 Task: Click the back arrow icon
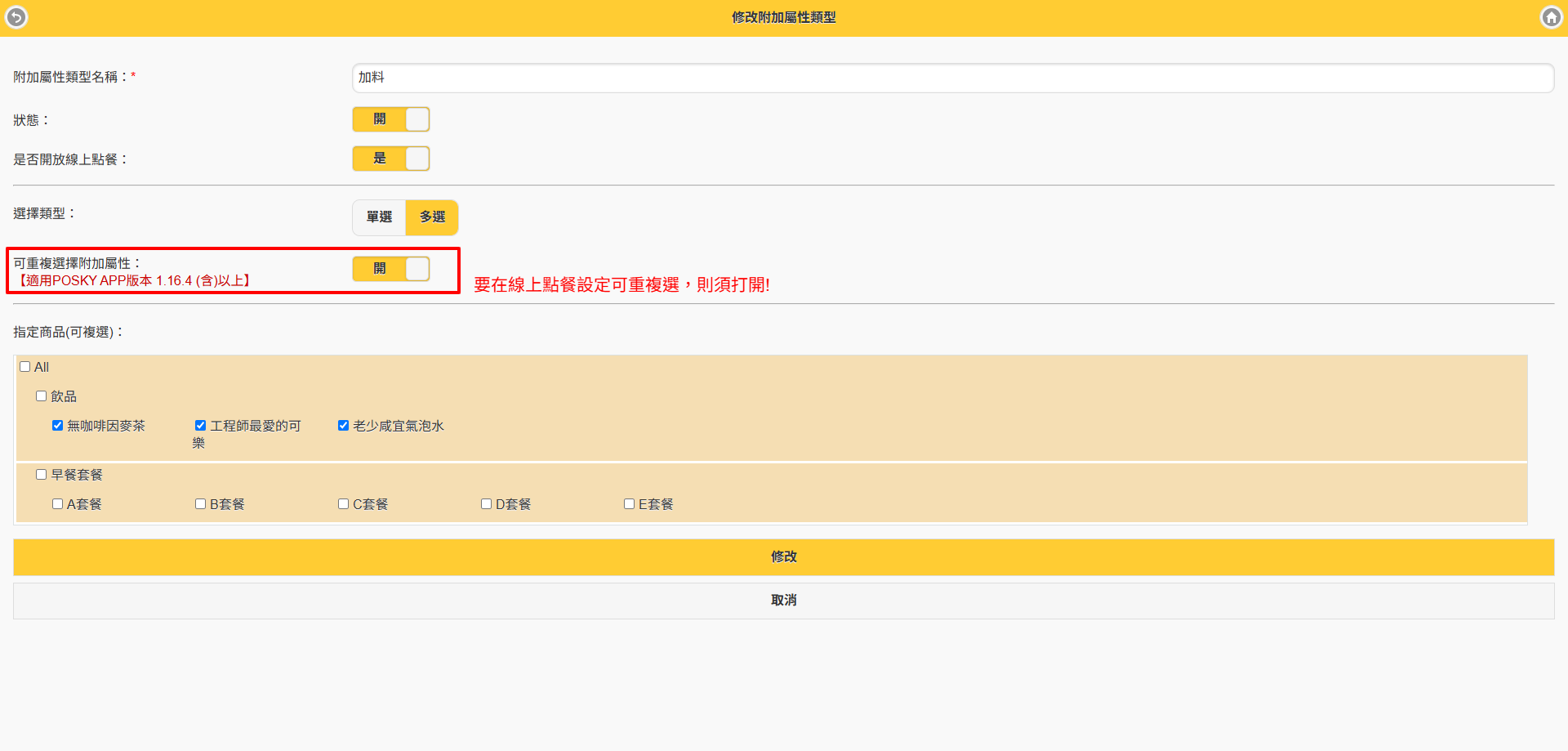coord(16,17)
